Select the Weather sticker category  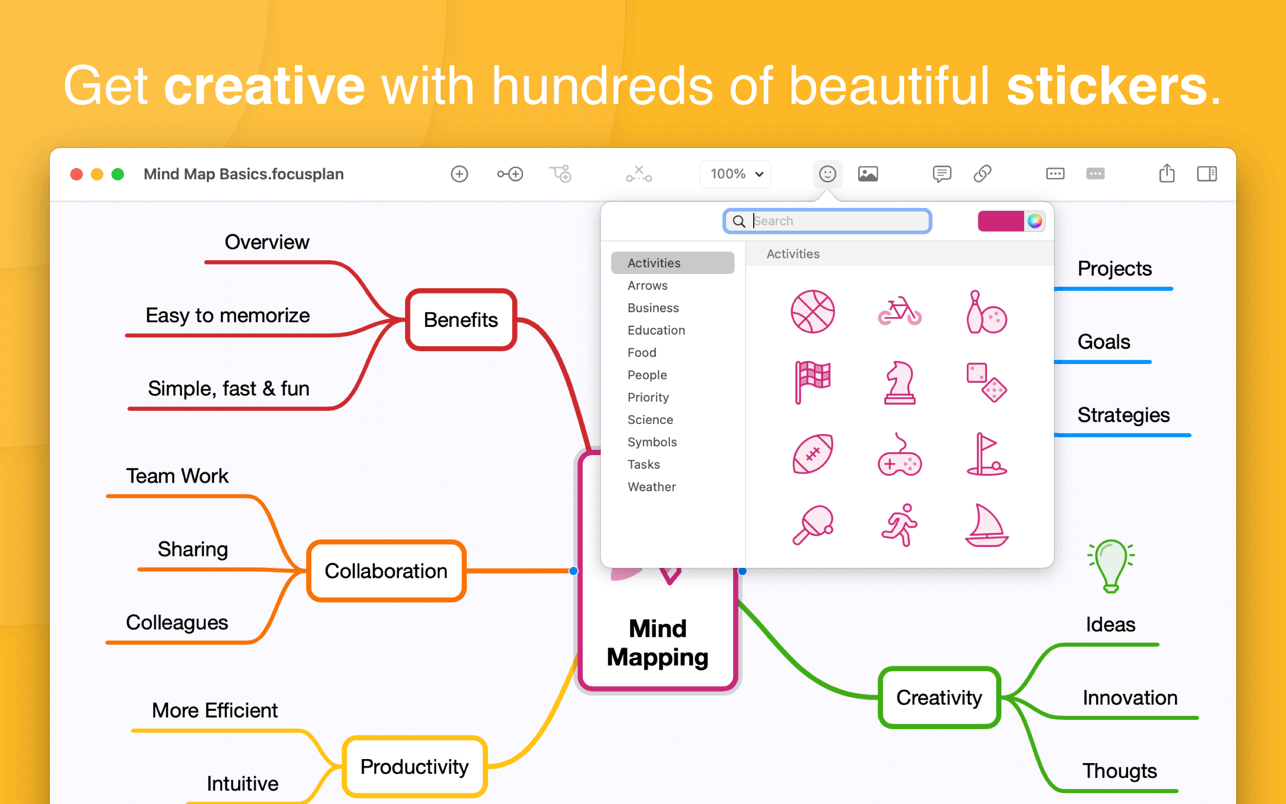point(652,487)
